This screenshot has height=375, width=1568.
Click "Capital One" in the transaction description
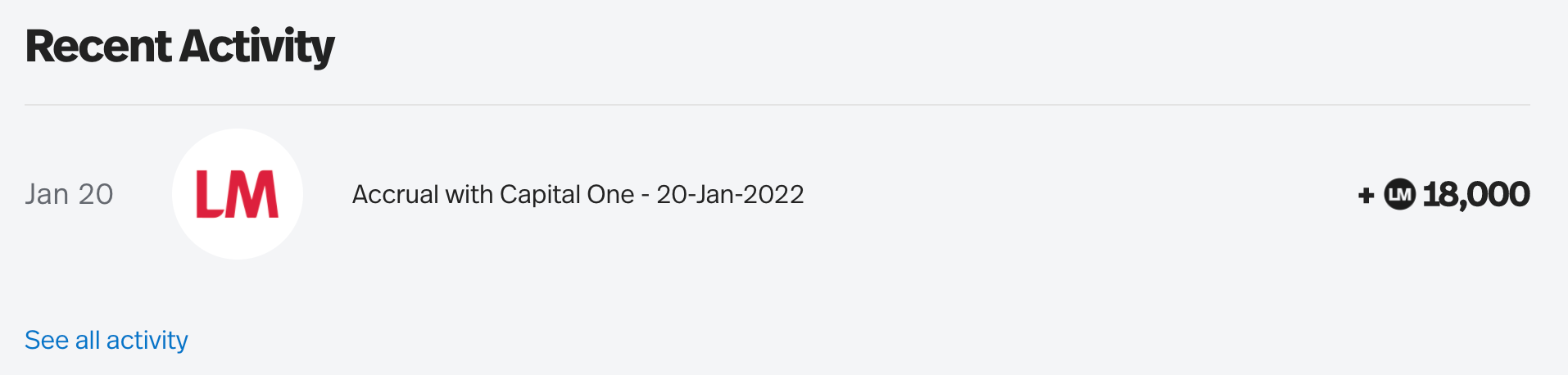(x=567, y=194)
